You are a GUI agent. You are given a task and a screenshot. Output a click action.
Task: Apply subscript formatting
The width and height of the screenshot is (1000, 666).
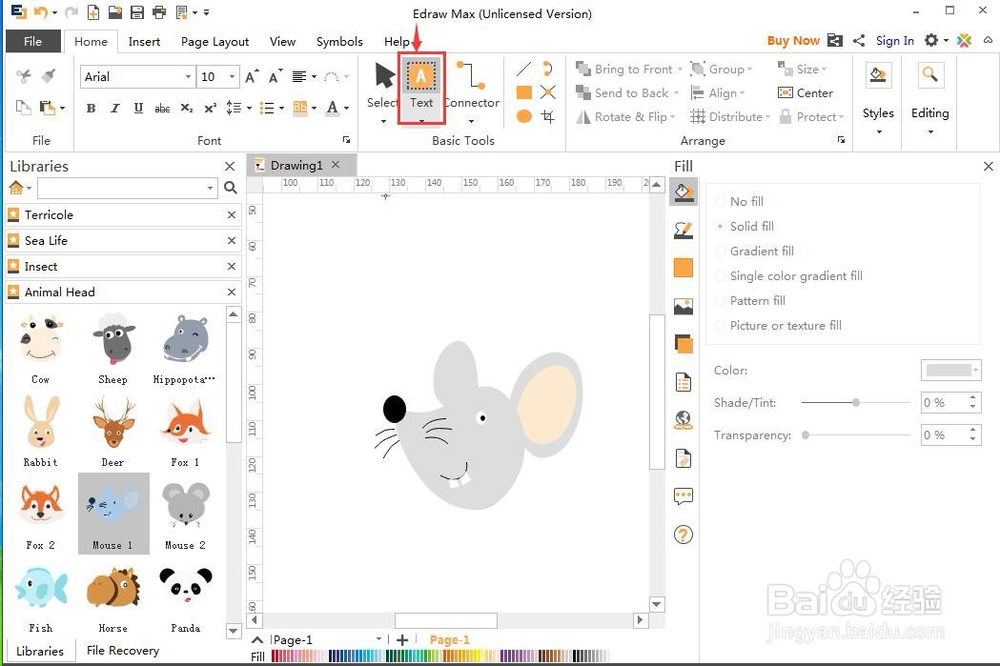[186, 108]
